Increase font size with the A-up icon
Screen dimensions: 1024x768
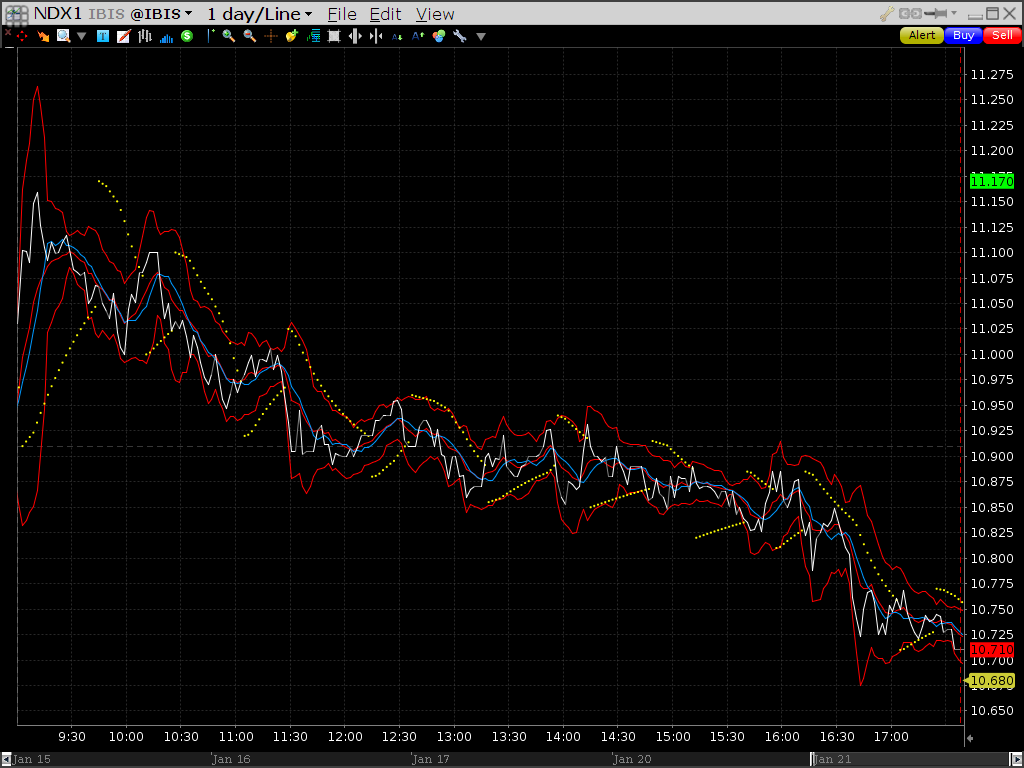(418, 37)
